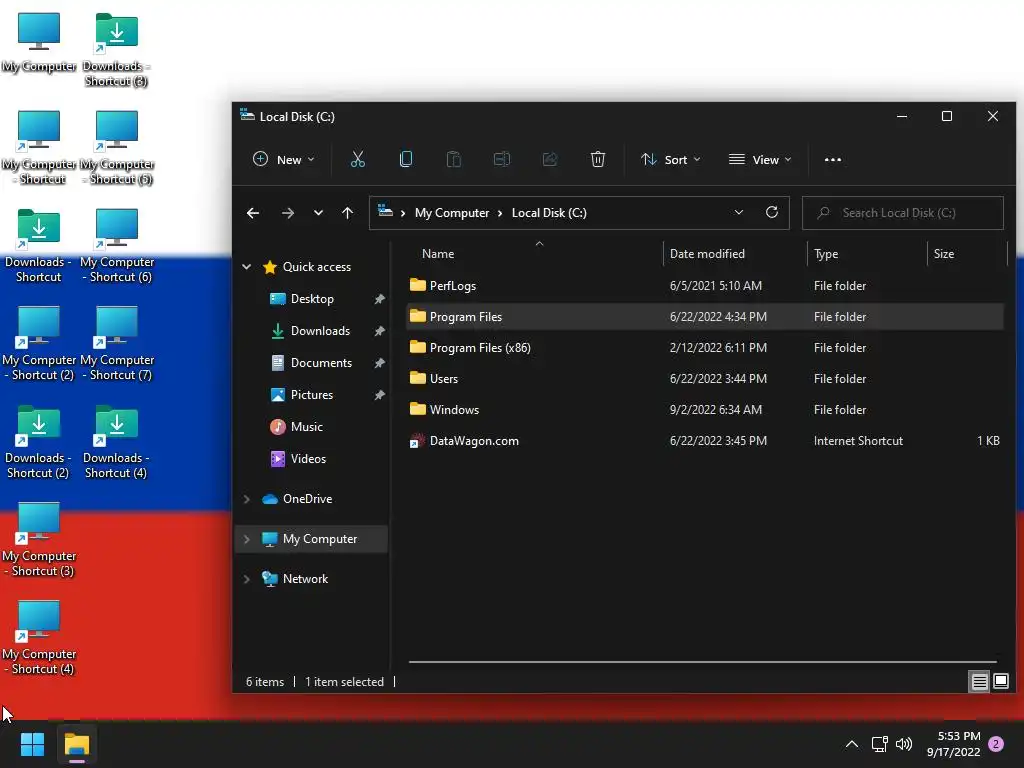
Task: Select the My Computer desktop icon
Action: [x=39, y=42]
